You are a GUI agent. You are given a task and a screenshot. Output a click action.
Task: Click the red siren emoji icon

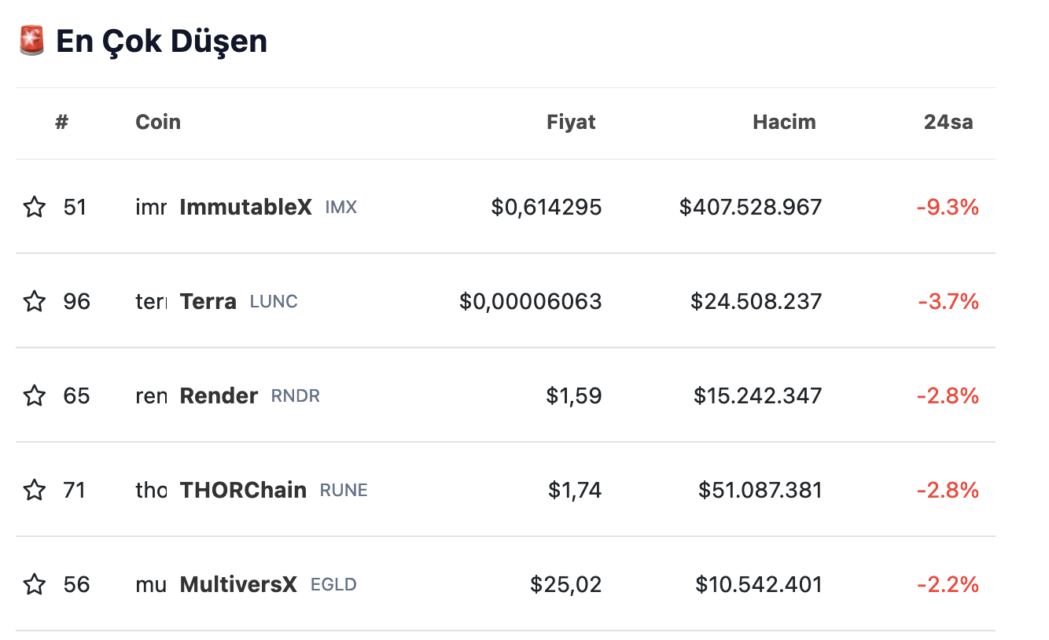(31, 40)
